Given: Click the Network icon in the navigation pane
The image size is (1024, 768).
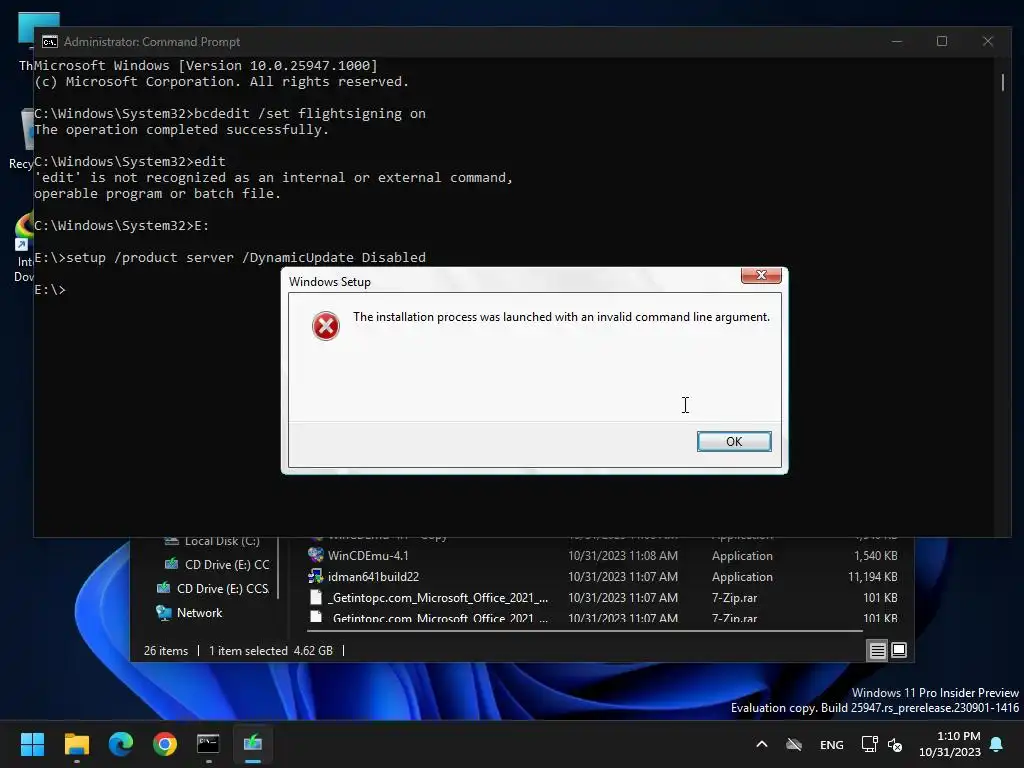Looking at the screenshot, I should (163, 613).
